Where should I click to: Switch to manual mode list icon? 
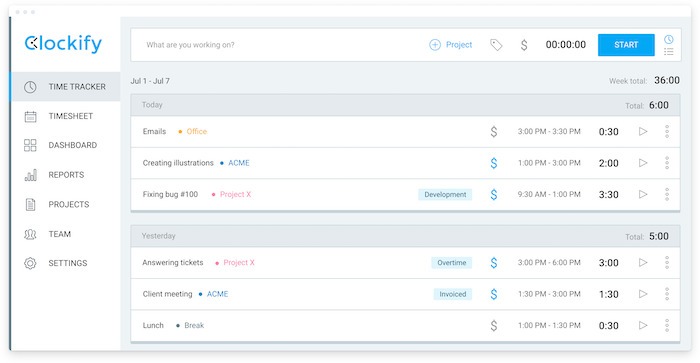tap(668, 52)
